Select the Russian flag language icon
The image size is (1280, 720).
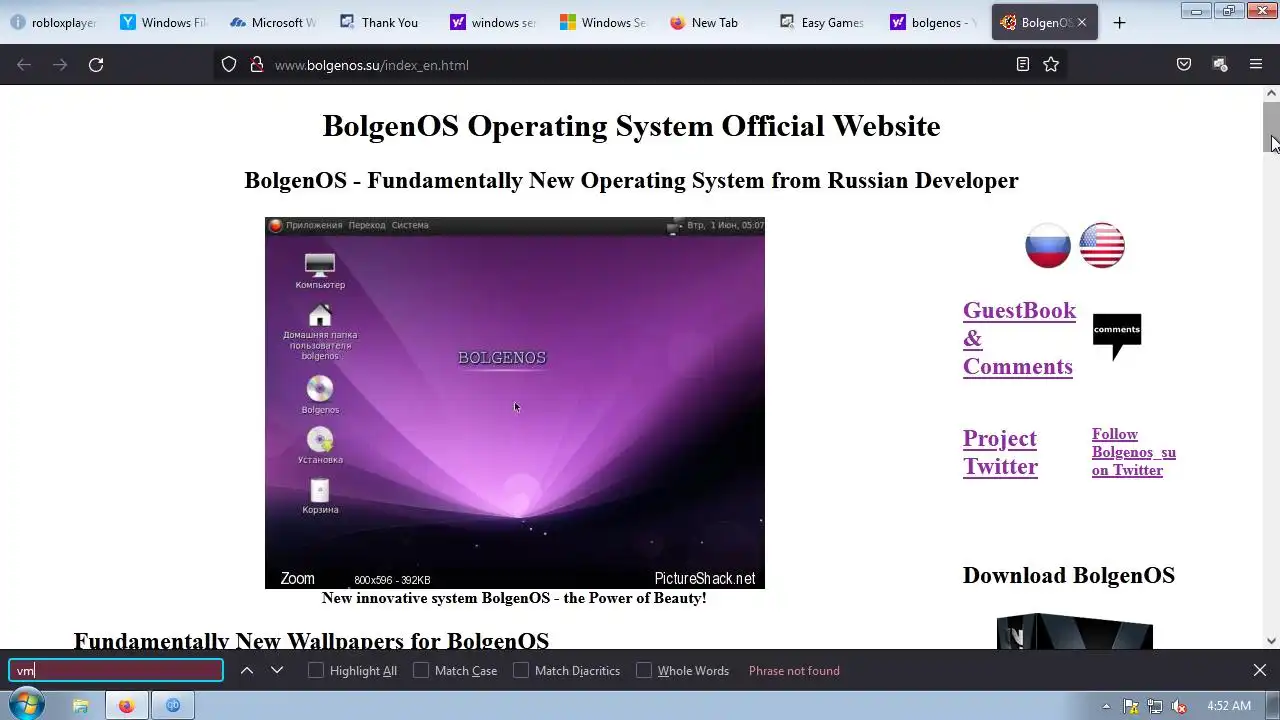tap(1048, 245)
